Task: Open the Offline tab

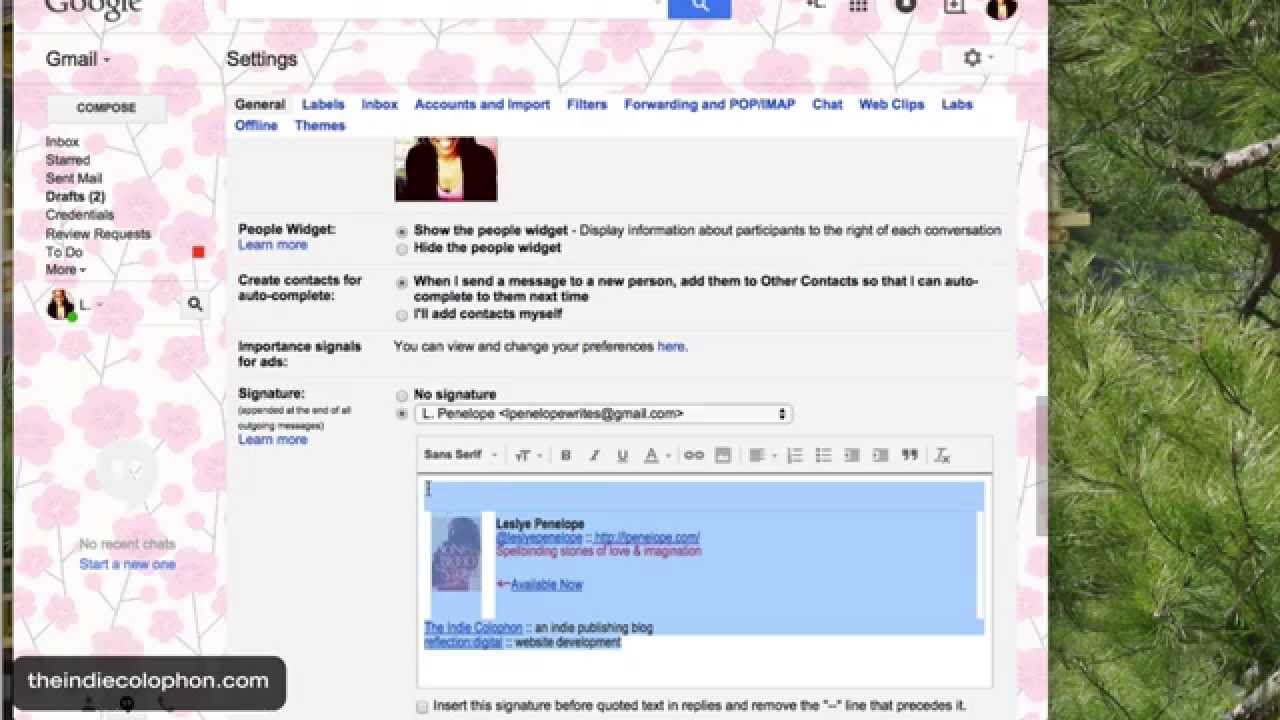Action: point(256,125)
